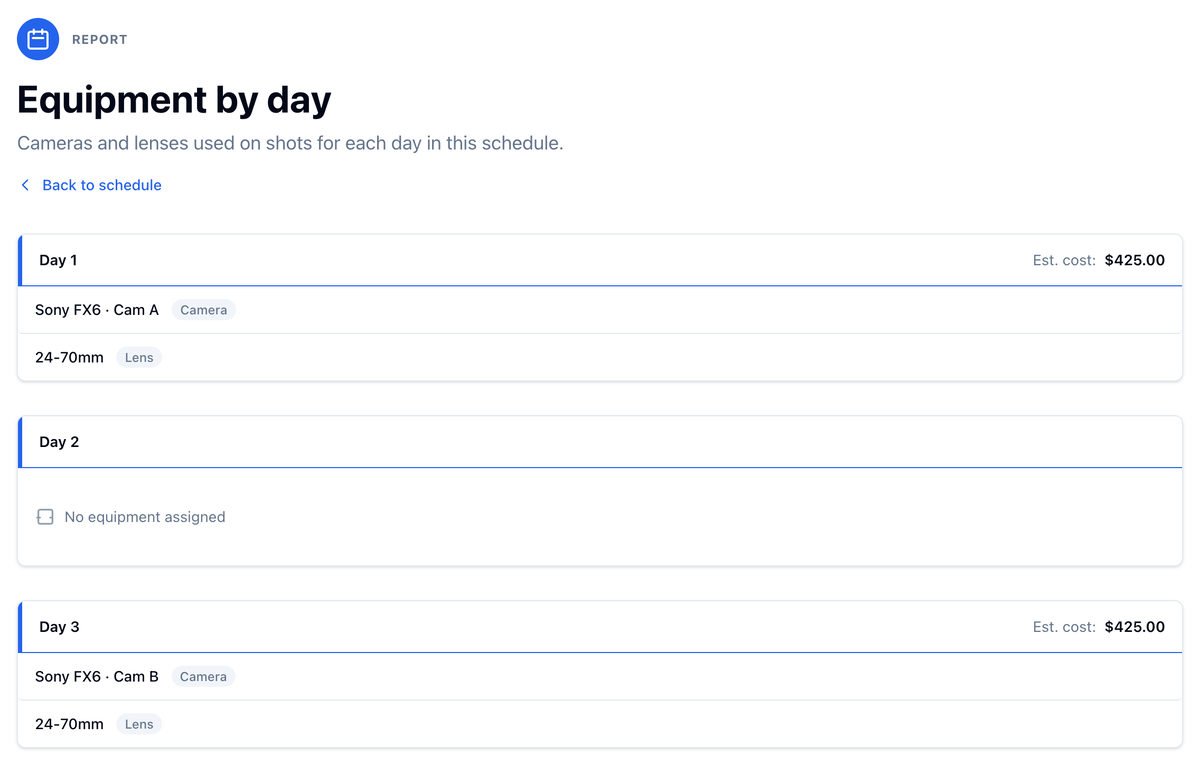
Task: Click the REPORT label at top
Action: pos(100,40)
